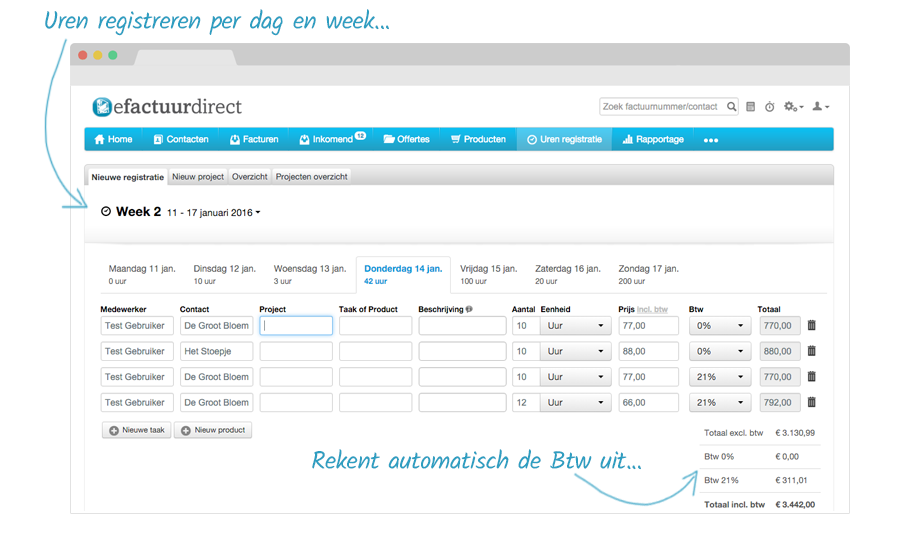
Task: Click Aantal field showing 12
Action: tap(525, 403)
